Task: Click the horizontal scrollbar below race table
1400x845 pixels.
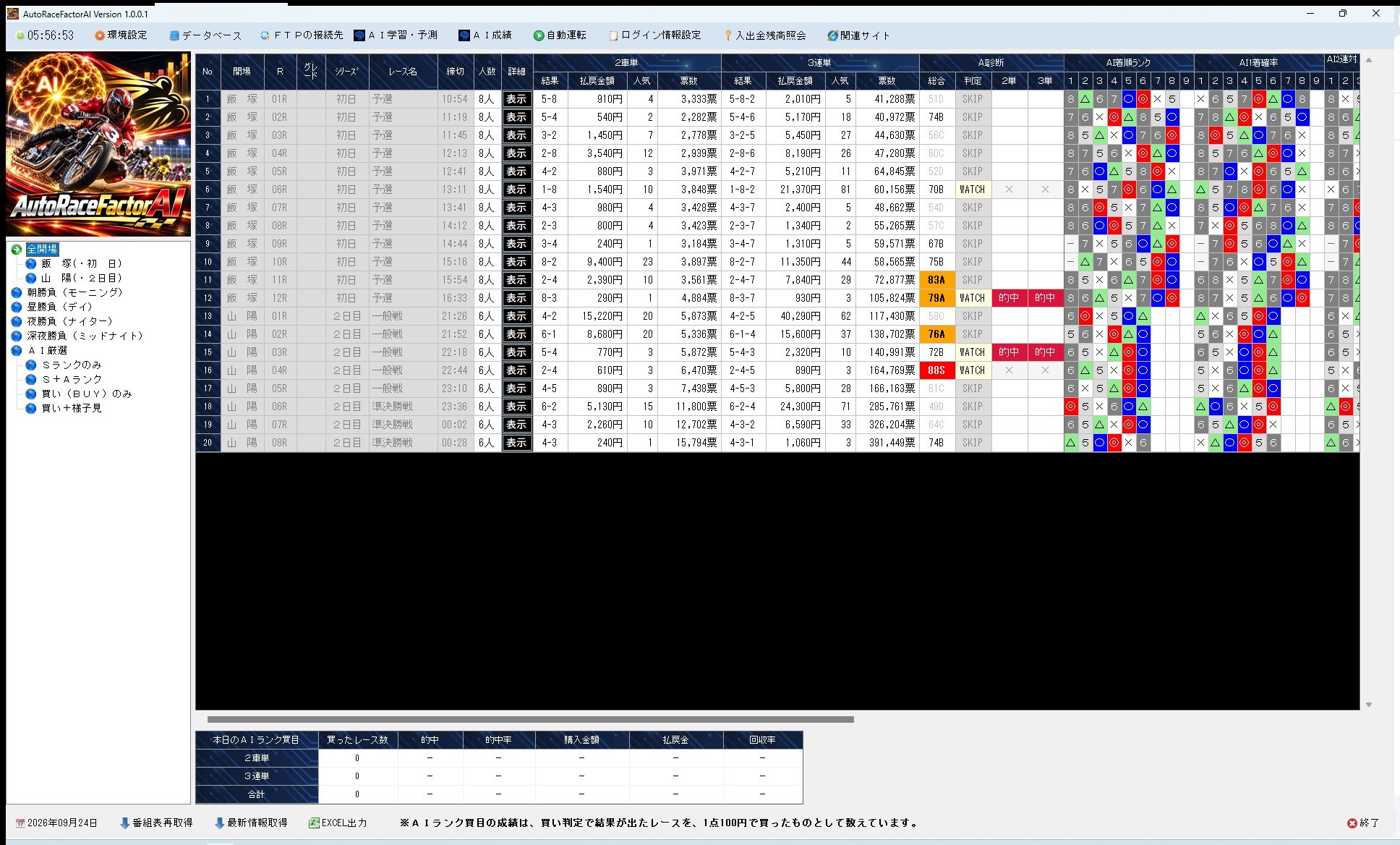Action: click(x=530, y=719)
